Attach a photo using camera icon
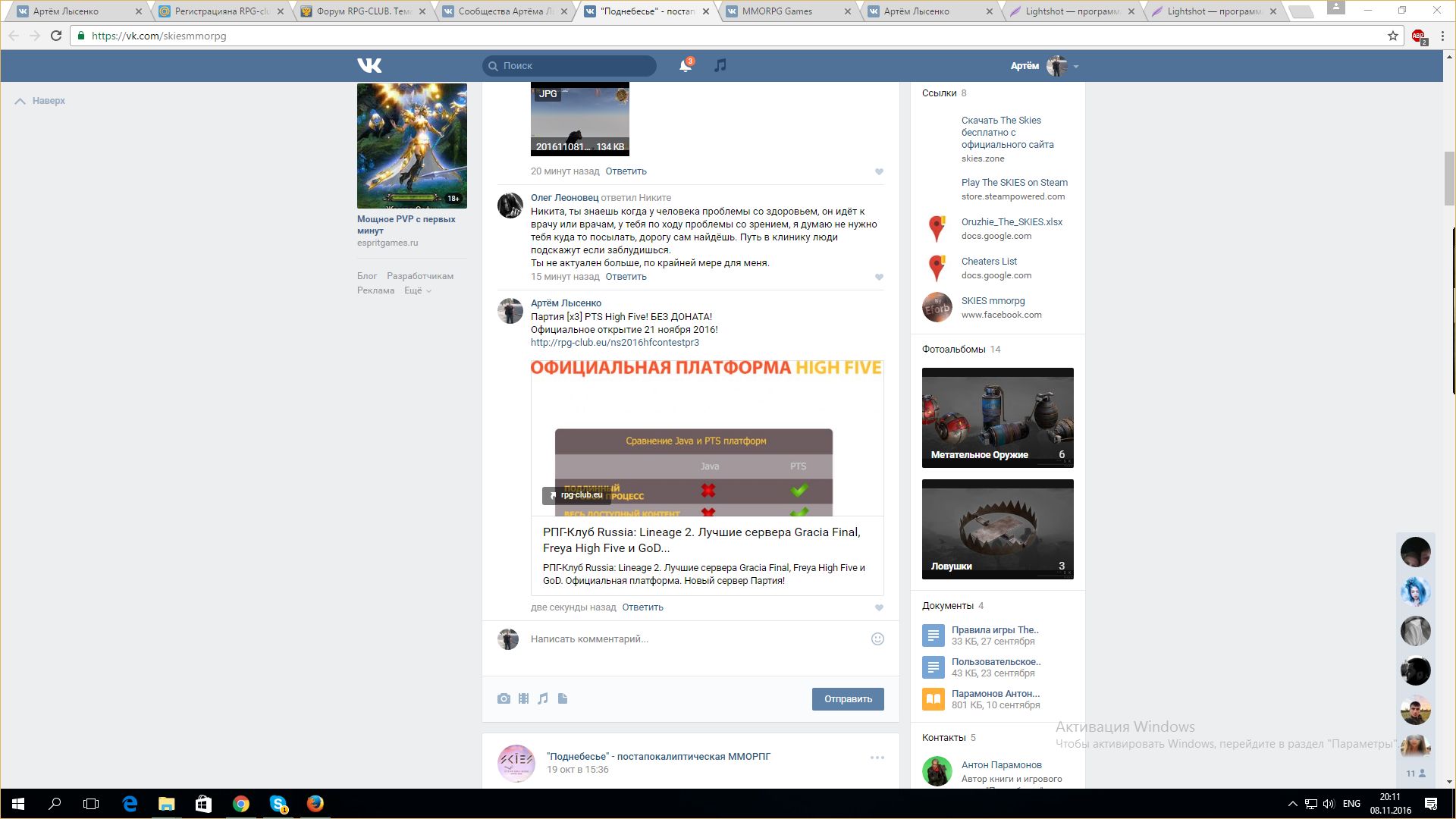1456x819 pixels. [x=504, y=698]
